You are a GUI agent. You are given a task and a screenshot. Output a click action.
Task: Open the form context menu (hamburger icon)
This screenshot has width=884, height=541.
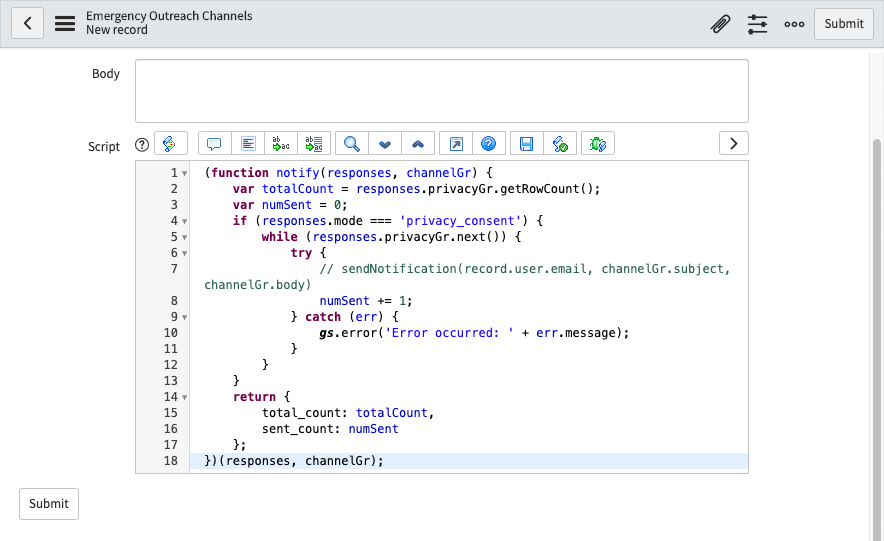(x=65, y=24)
